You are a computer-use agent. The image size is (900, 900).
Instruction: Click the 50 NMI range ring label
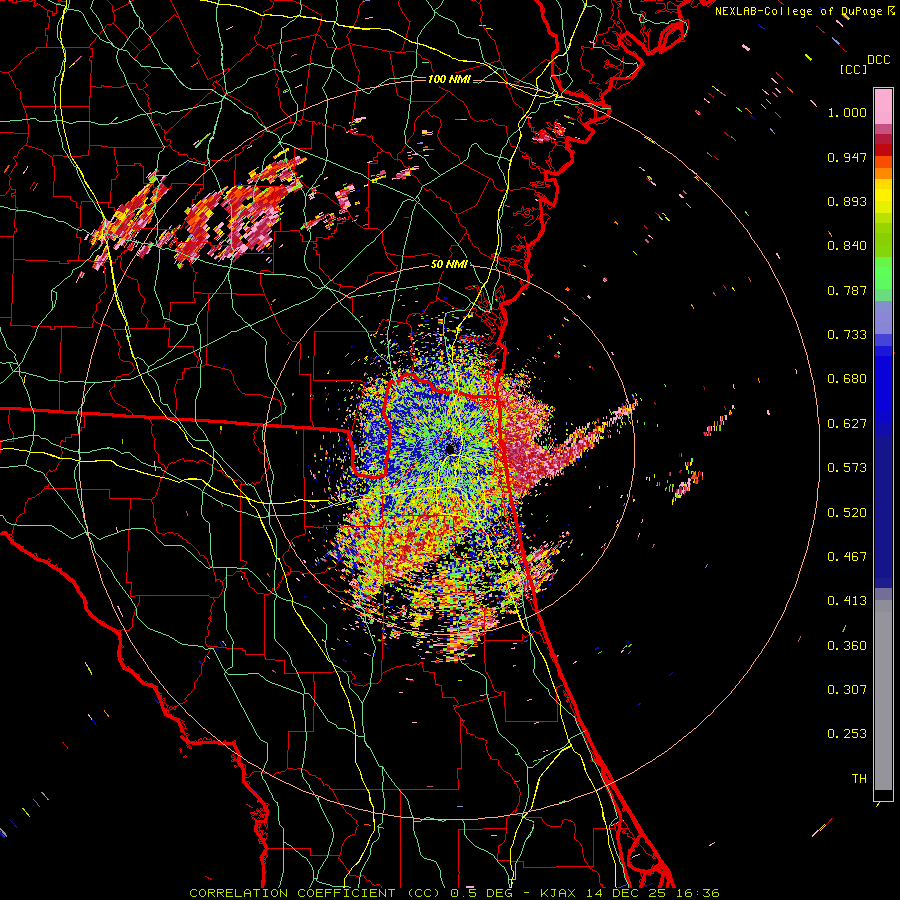pos(449,265)
